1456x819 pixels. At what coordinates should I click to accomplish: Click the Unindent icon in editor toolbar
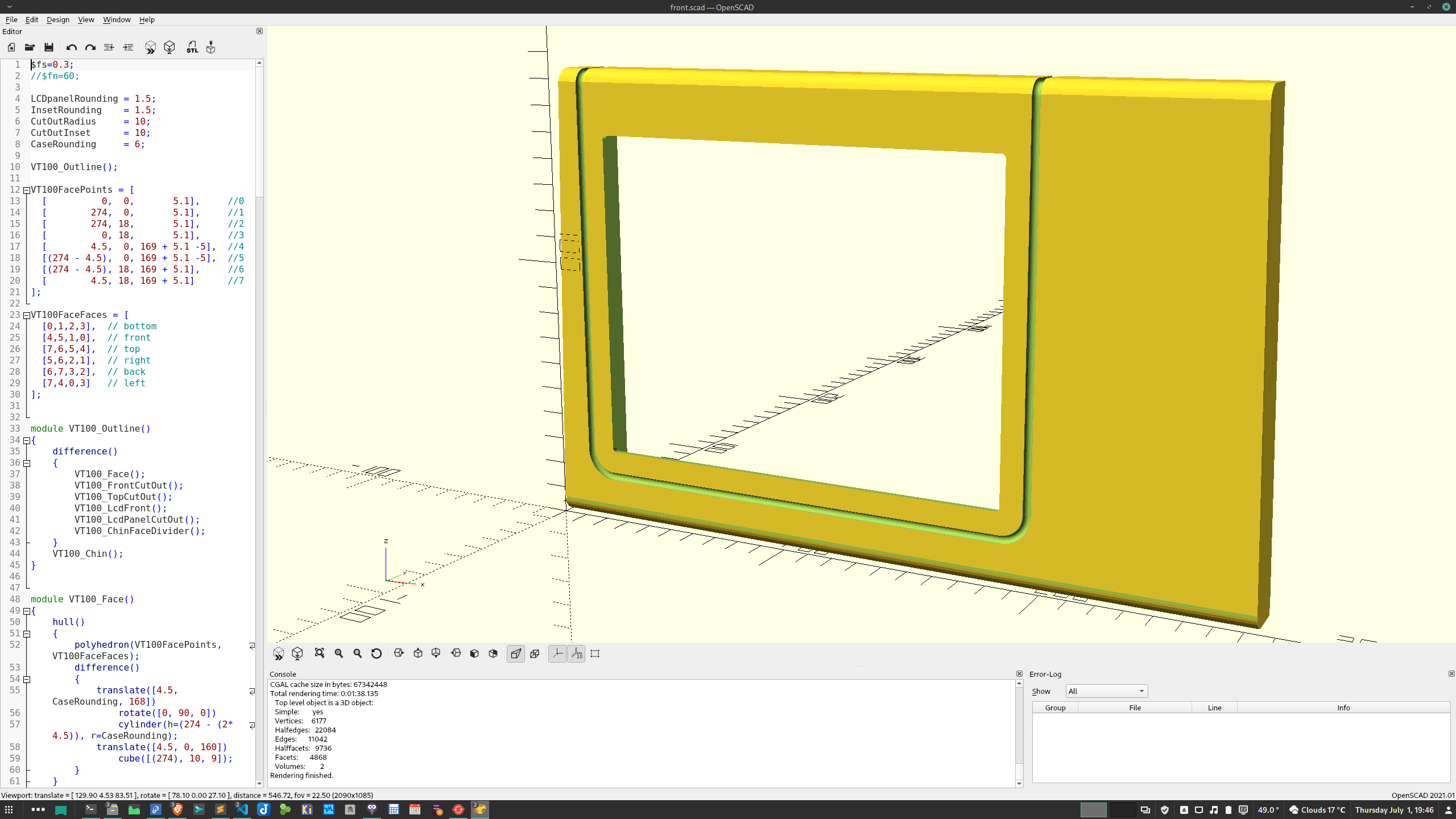[109, 47]
